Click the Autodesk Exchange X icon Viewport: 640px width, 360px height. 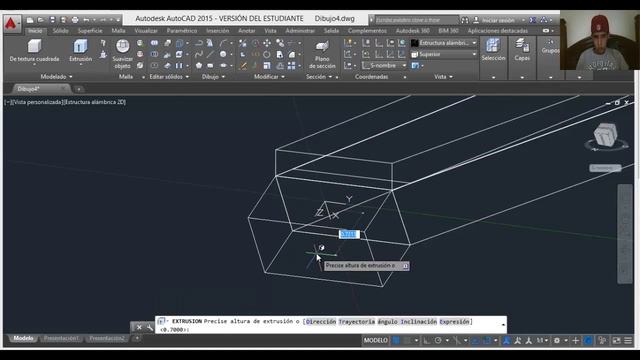[x=533, y=20]
